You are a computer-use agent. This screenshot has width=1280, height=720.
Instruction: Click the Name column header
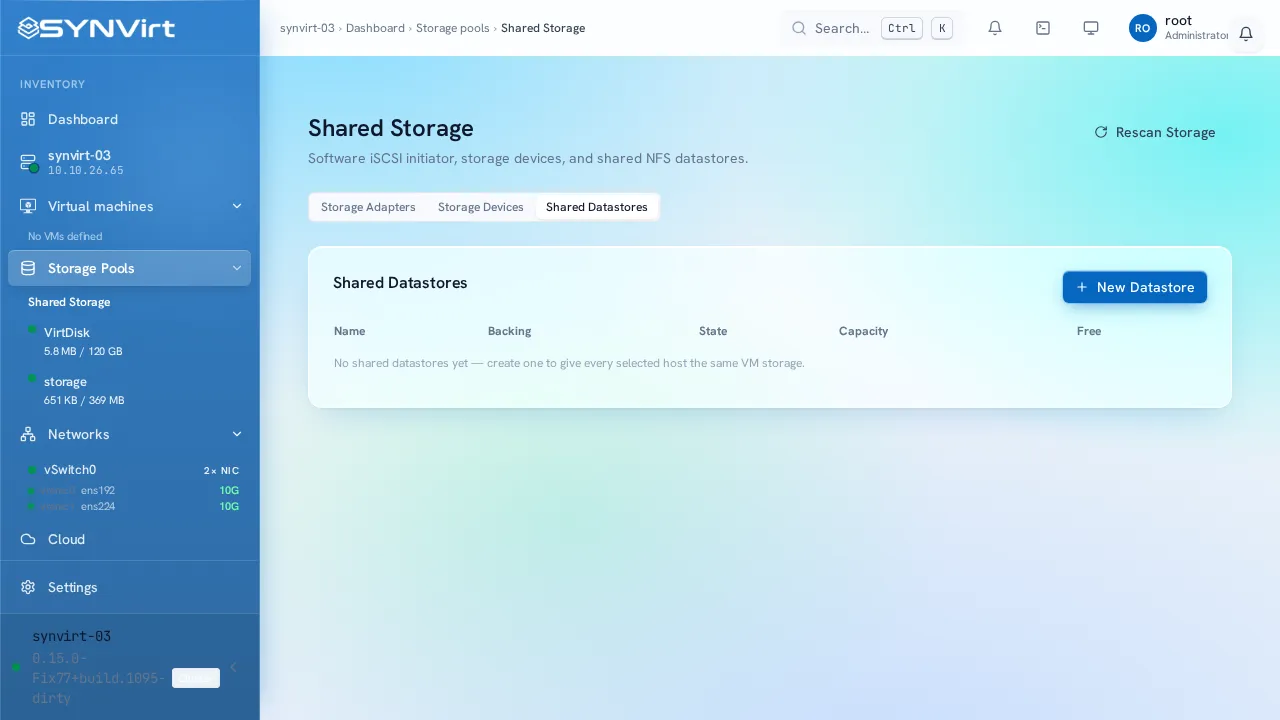point(350,331)
